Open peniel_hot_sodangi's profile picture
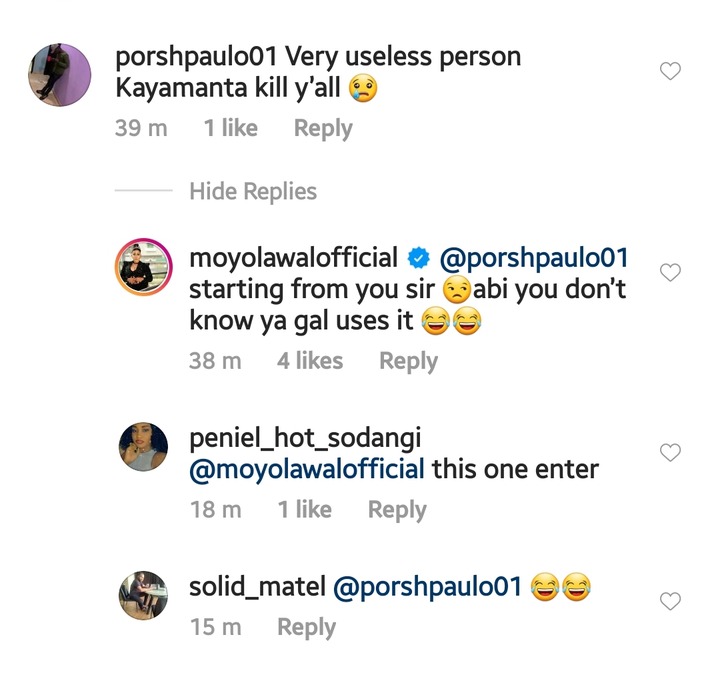The height and width of the screenshot is (681, 720). coord(144,448)
